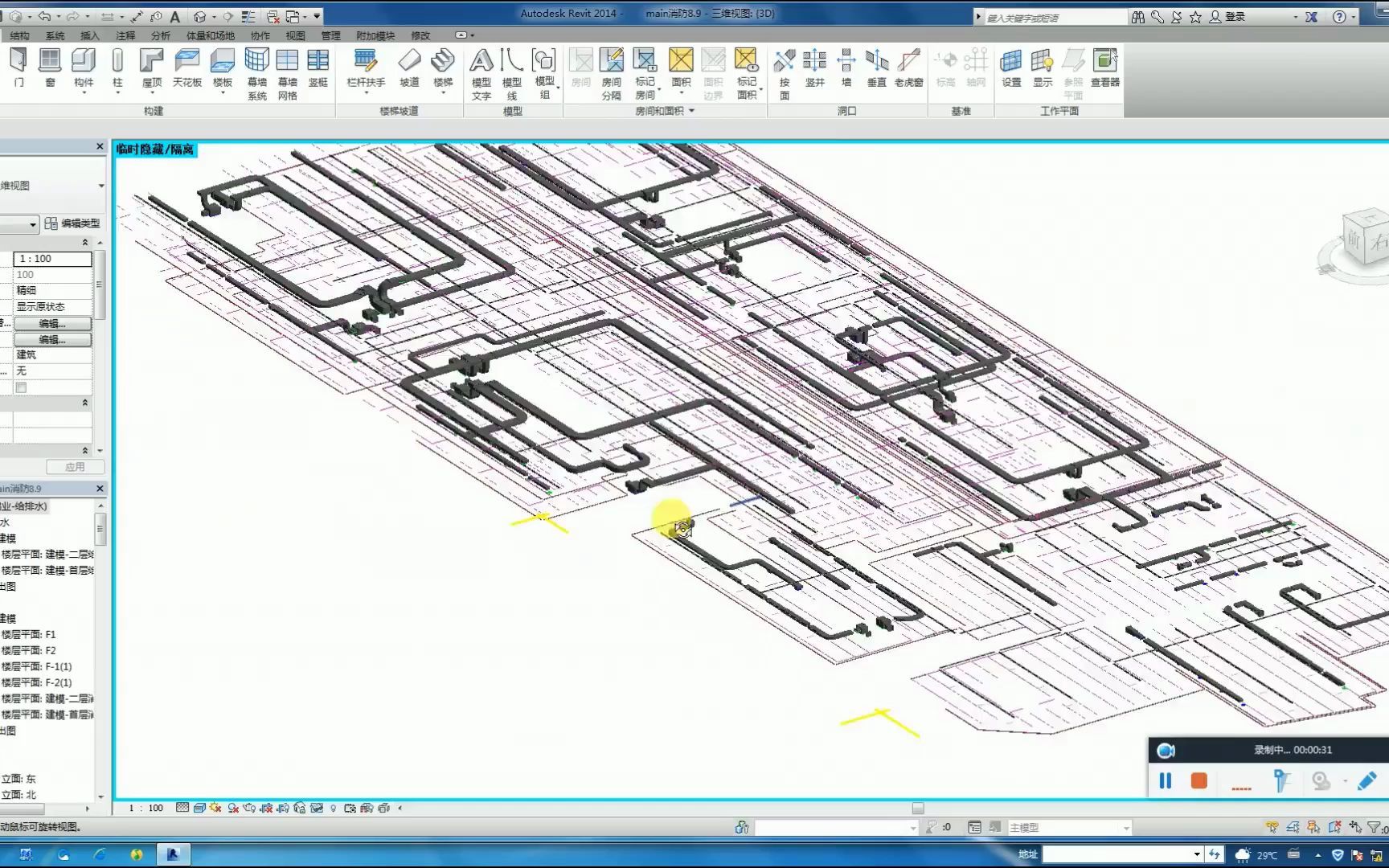
Task: Select the Model Group (模型组) tool
Action: 544,73
